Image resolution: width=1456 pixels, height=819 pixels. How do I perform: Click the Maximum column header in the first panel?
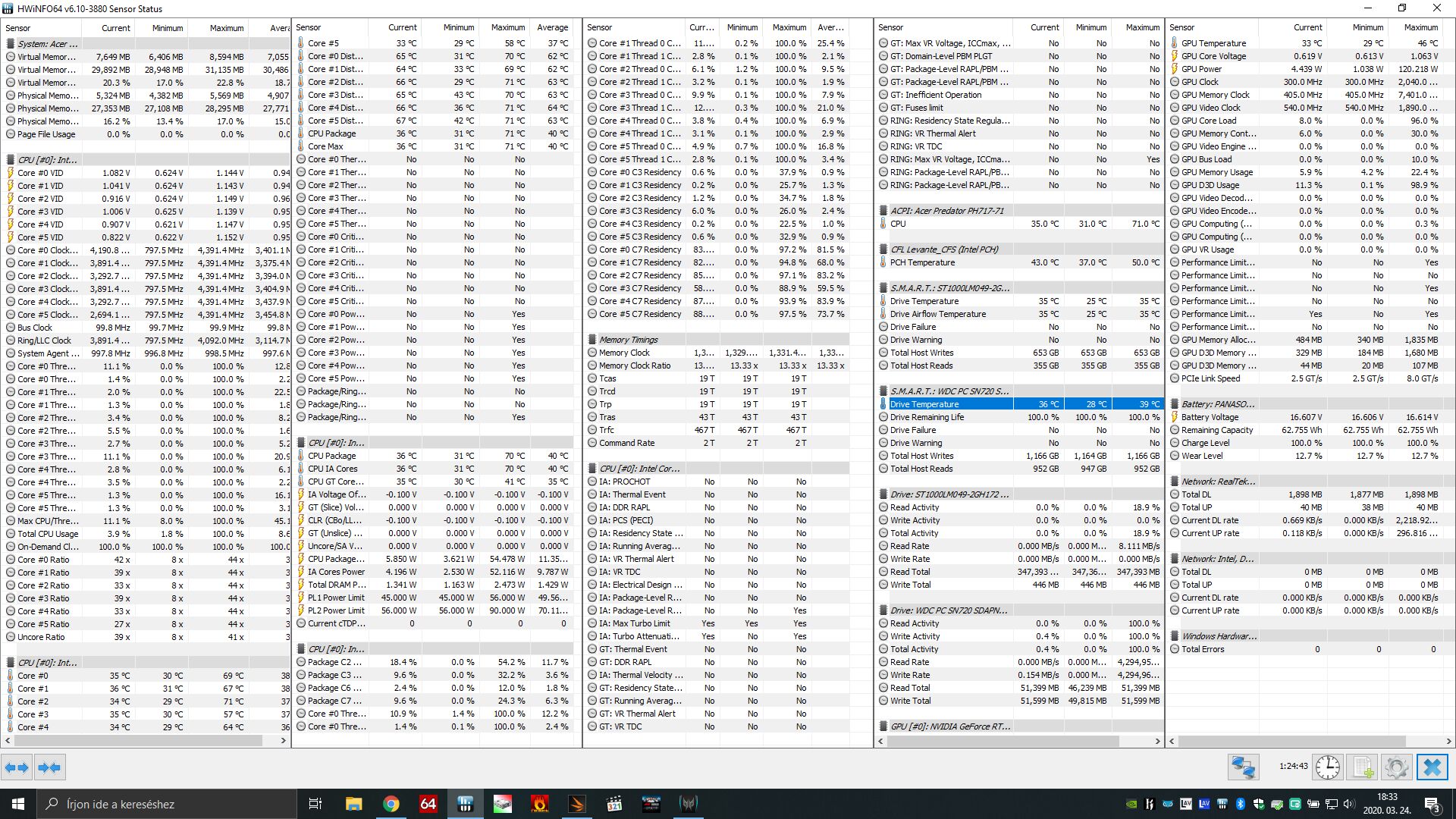click(226, 28)
